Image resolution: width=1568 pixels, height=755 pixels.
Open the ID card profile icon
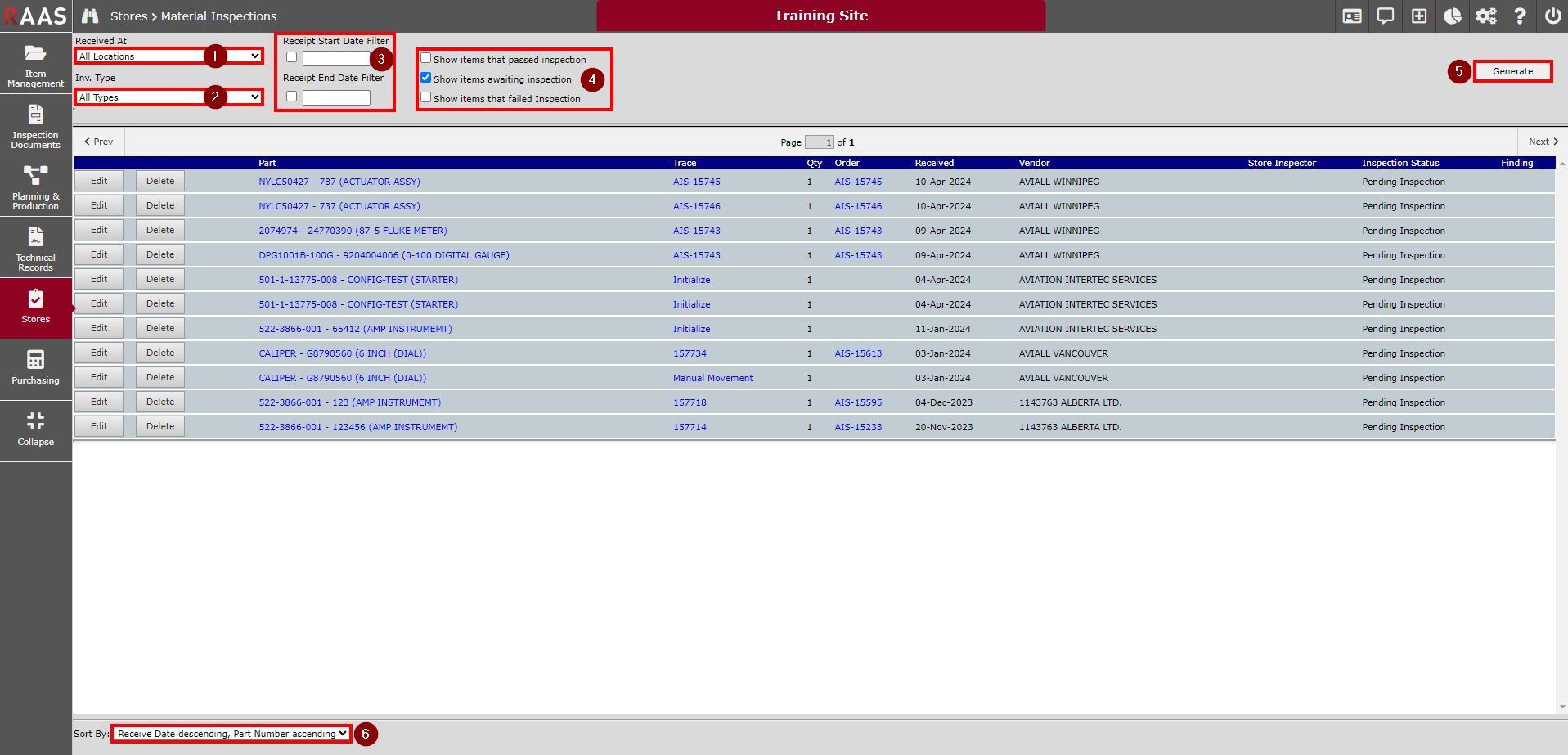[1352, 16]
